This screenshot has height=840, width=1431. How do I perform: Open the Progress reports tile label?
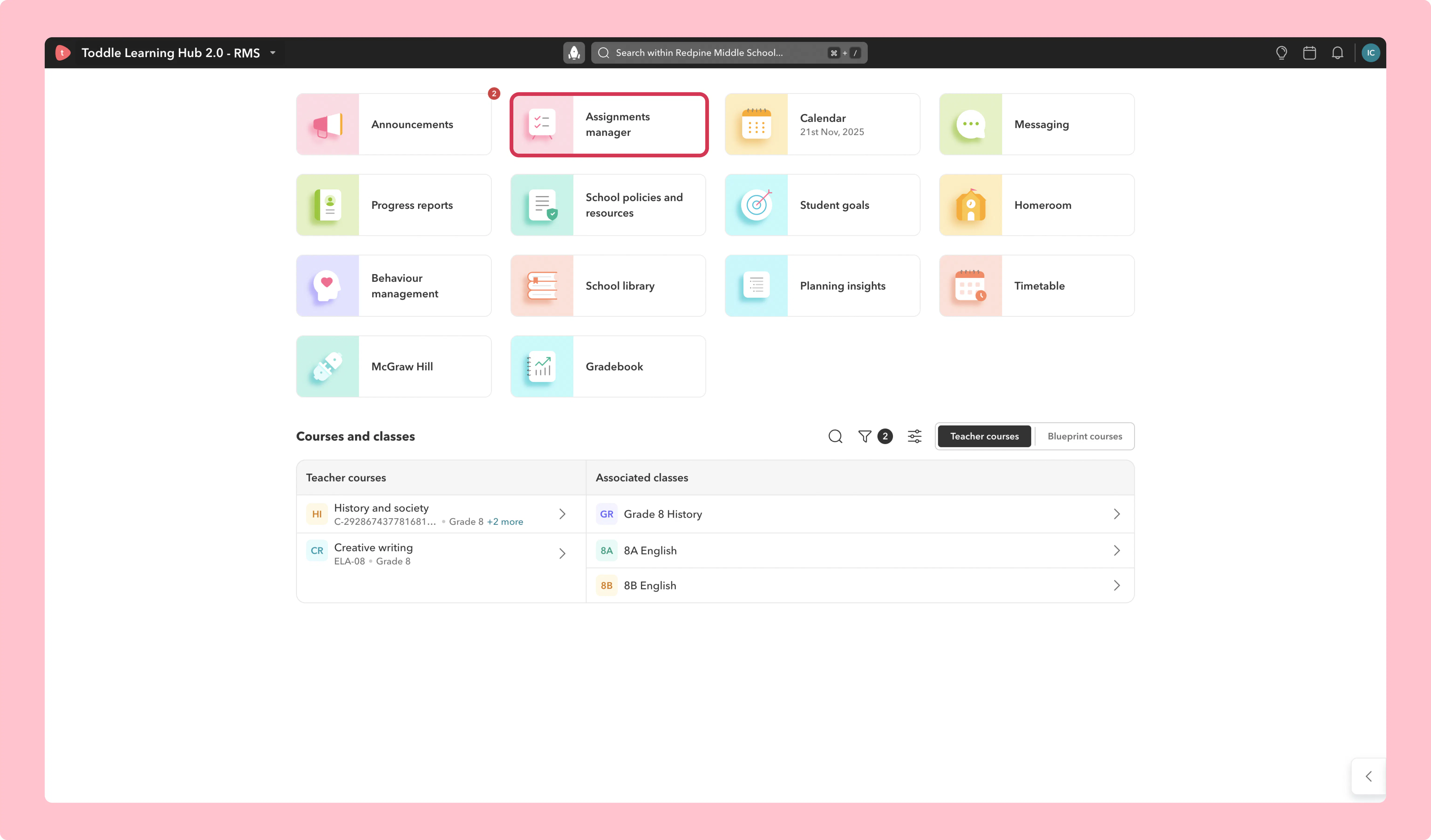tap(412, 205)
